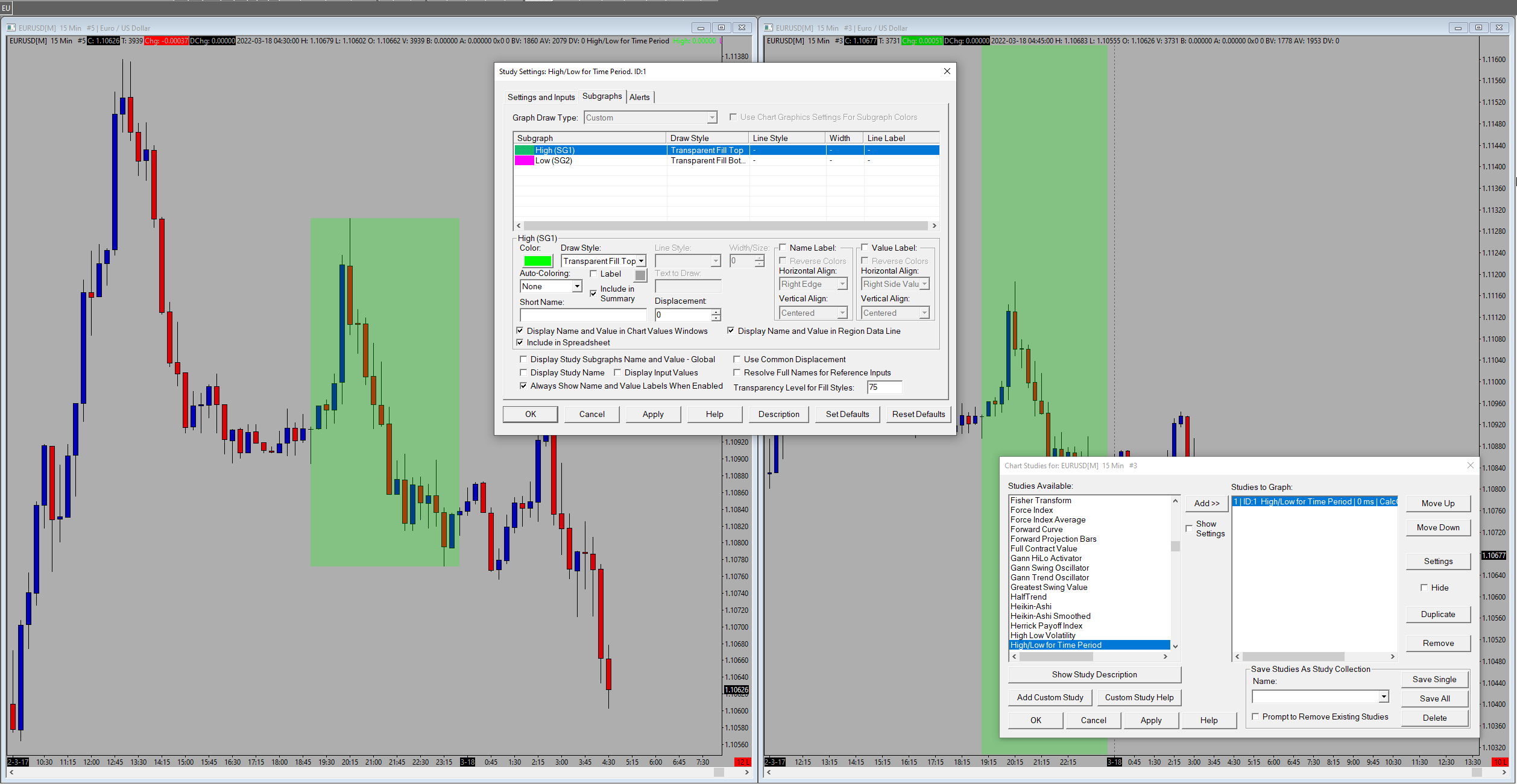Image resolution: width=1517 pixels, height=784 pixels.
Task: Minimize the right EURUSD chart window
Action: point(1457,28)
